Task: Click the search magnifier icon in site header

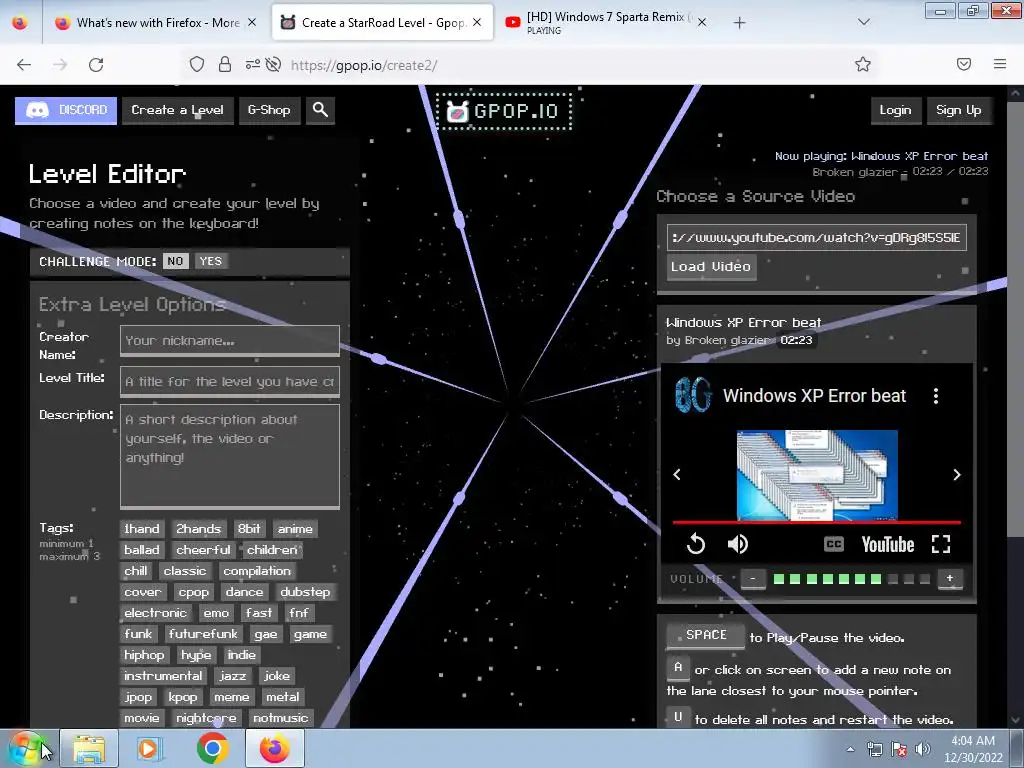Action: point(320,110)
